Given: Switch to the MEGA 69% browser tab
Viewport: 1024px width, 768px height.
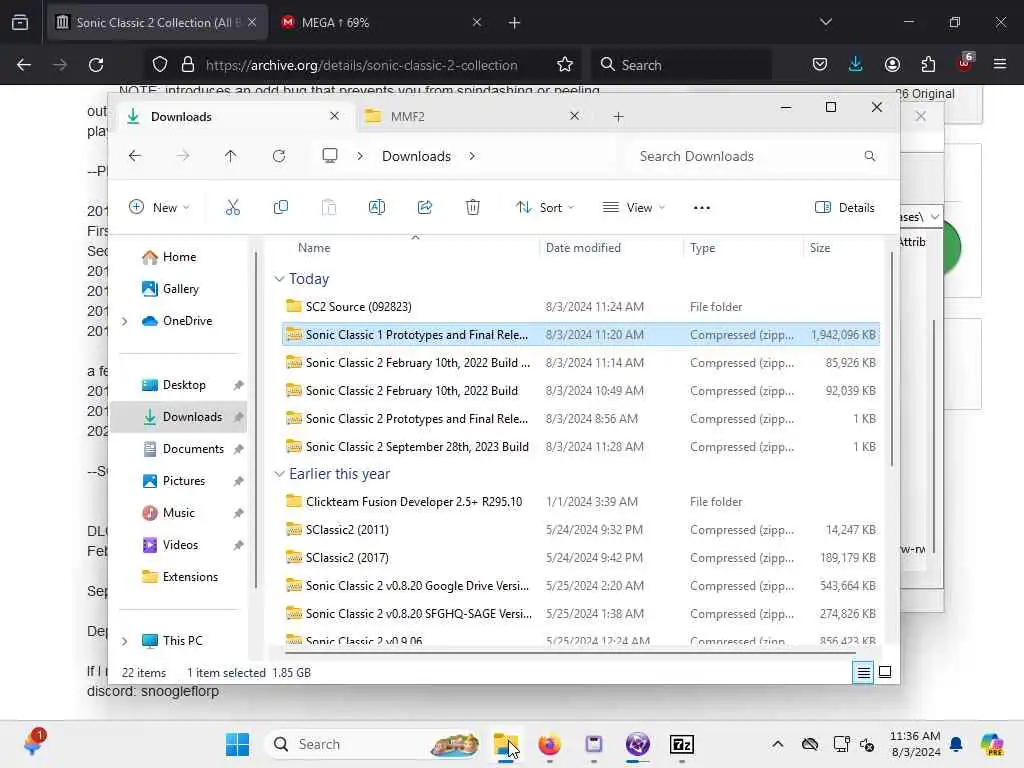Looking at the screenshot, I should 382,22.
